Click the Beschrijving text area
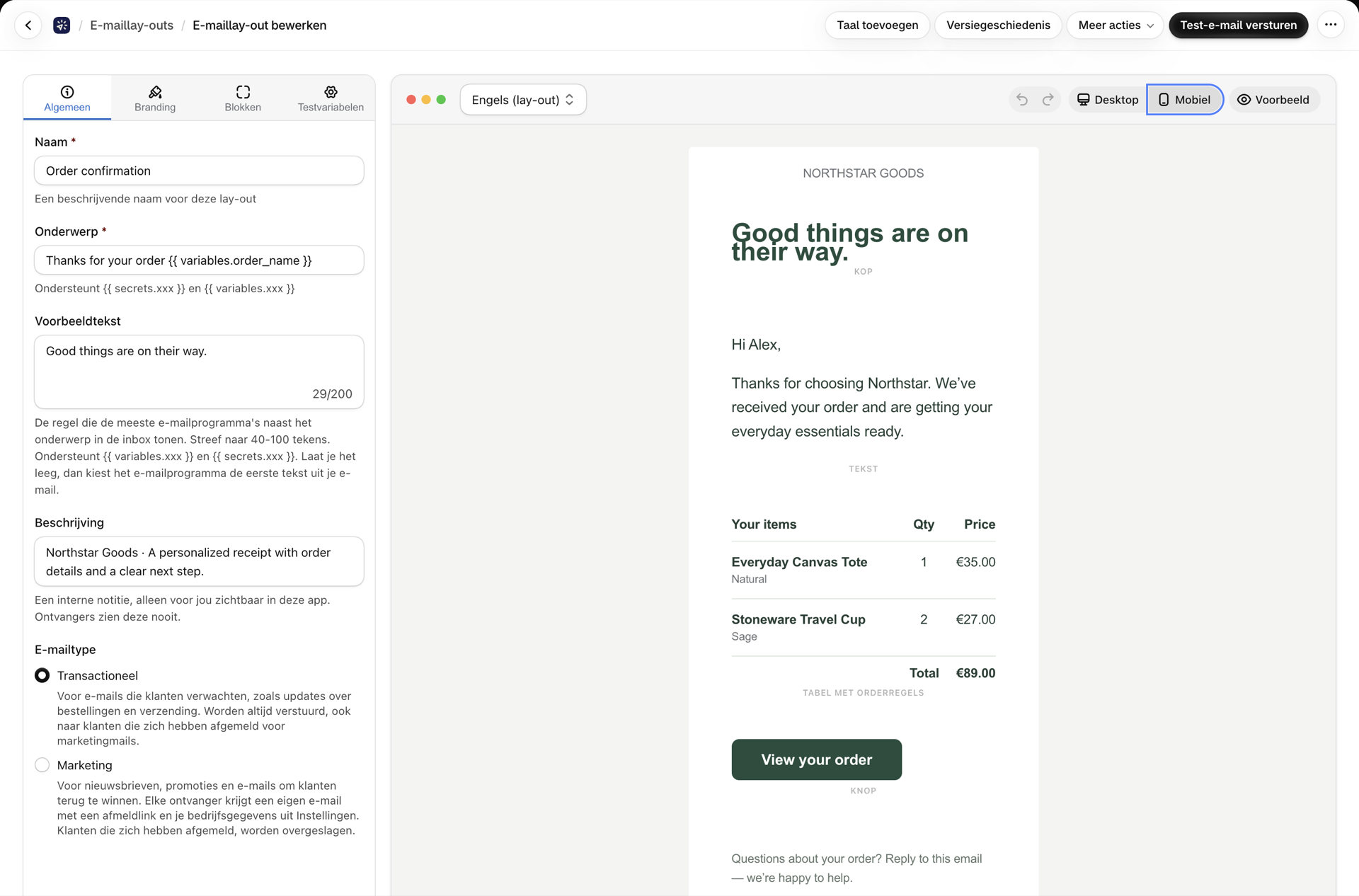Image resolution: width=1359 pixels, height=896 pixels. point(199,561)
